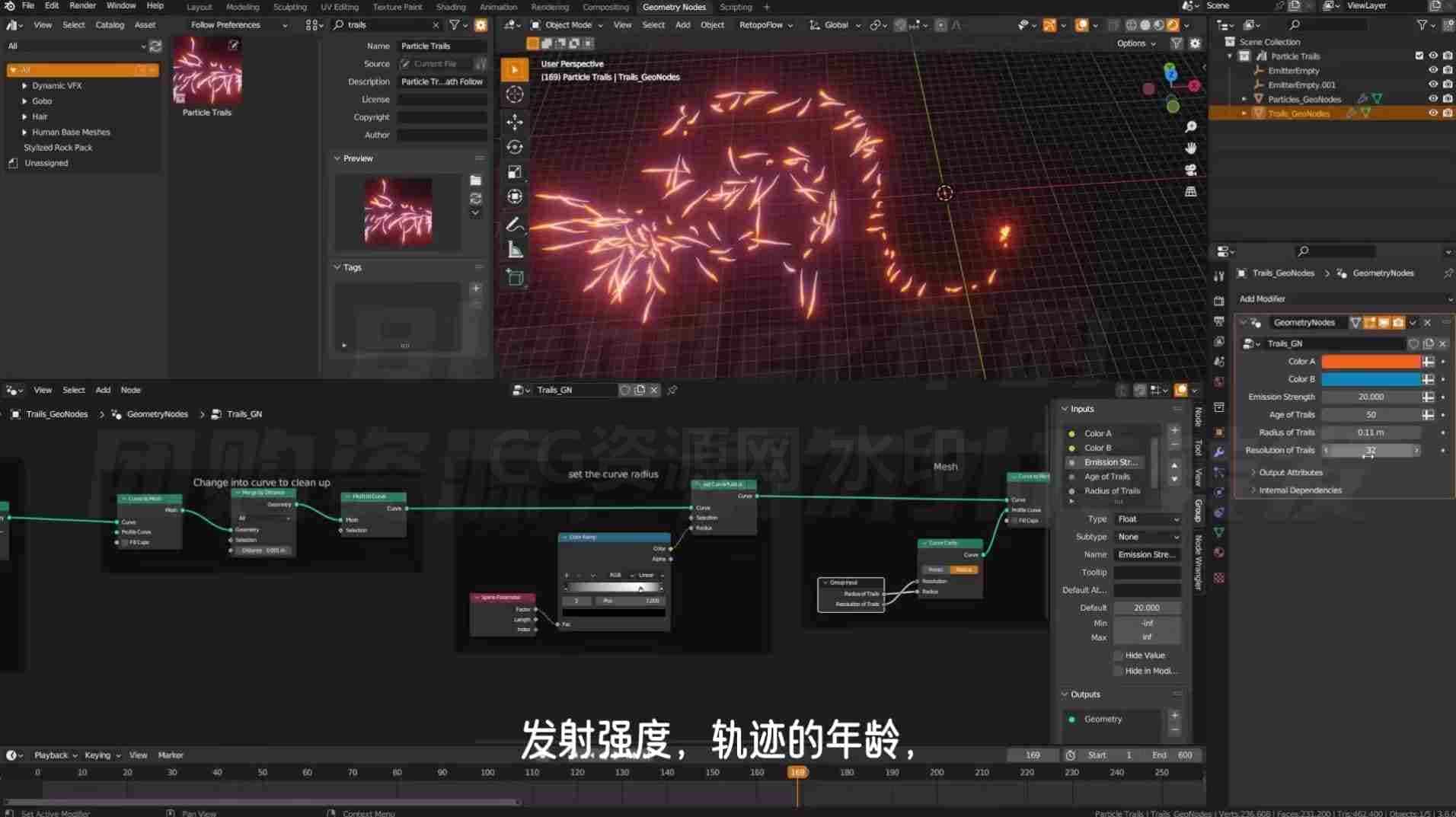Pin the Trails_GN node tree

click(672, 390)
